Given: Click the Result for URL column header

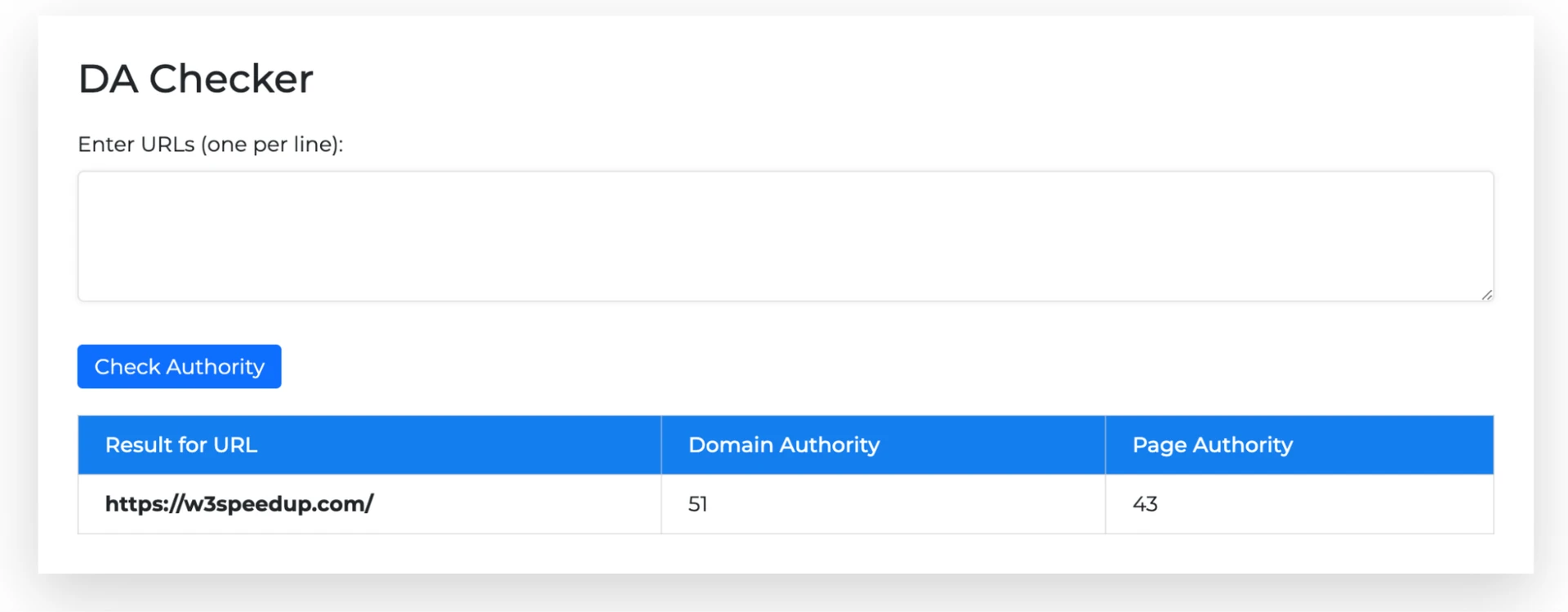Looking at the screenshot, I should [x=180, y=444].
